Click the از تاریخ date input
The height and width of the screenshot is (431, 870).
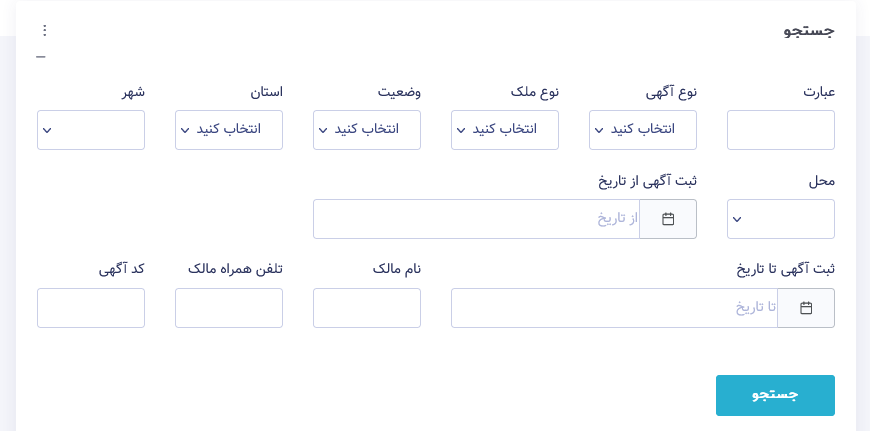(477, 219)
